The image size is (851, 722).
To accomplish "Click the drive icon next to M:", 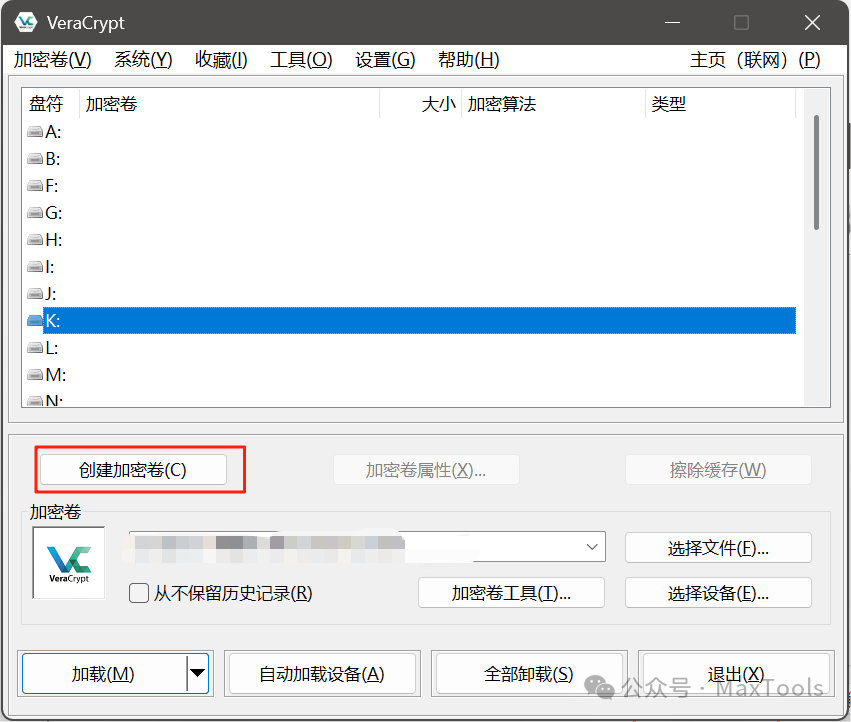I will coord(35,375).
